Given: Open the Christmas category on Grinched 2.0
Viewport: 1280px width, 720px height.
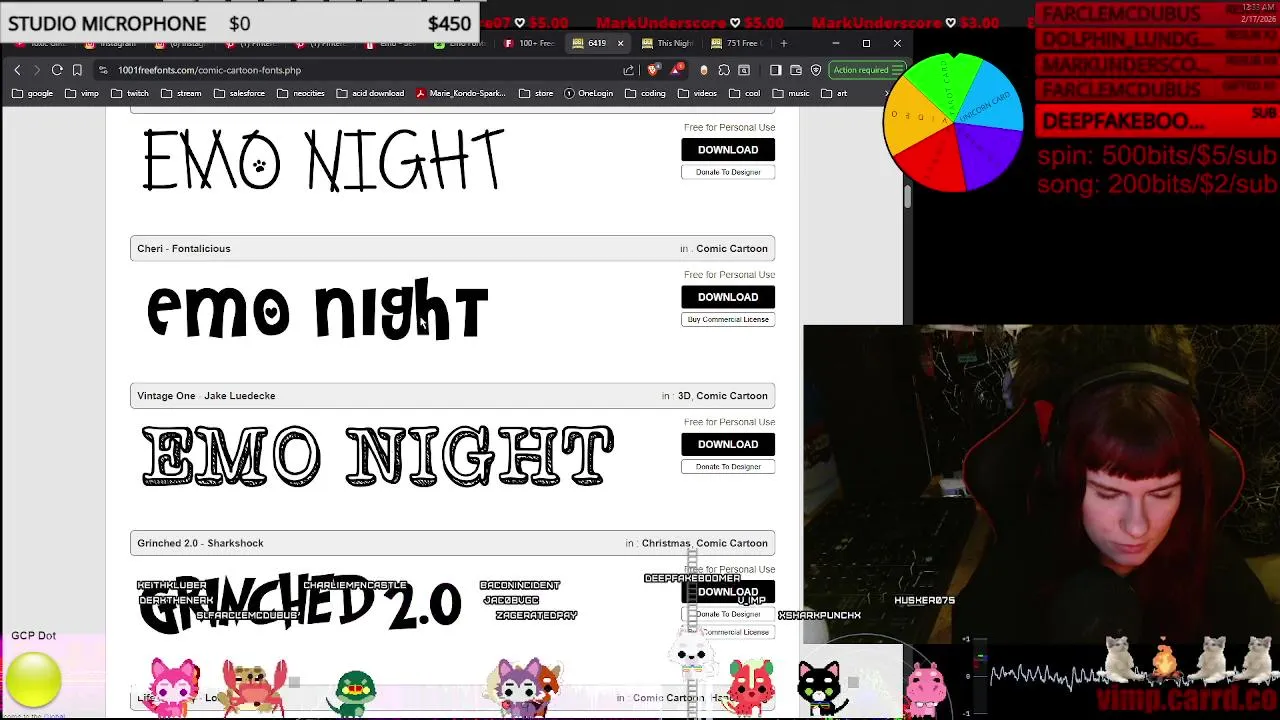Looking at the screenshot, I should [x=666, y=543].
